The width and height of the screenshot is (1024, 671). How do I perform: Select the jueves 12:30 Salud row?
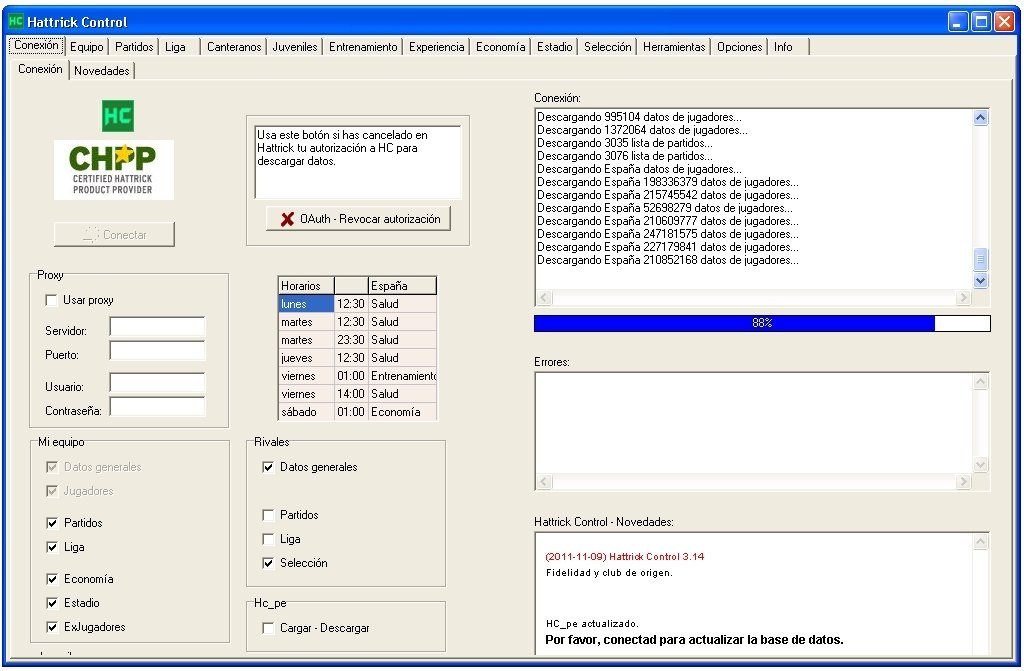coord(357,358)
